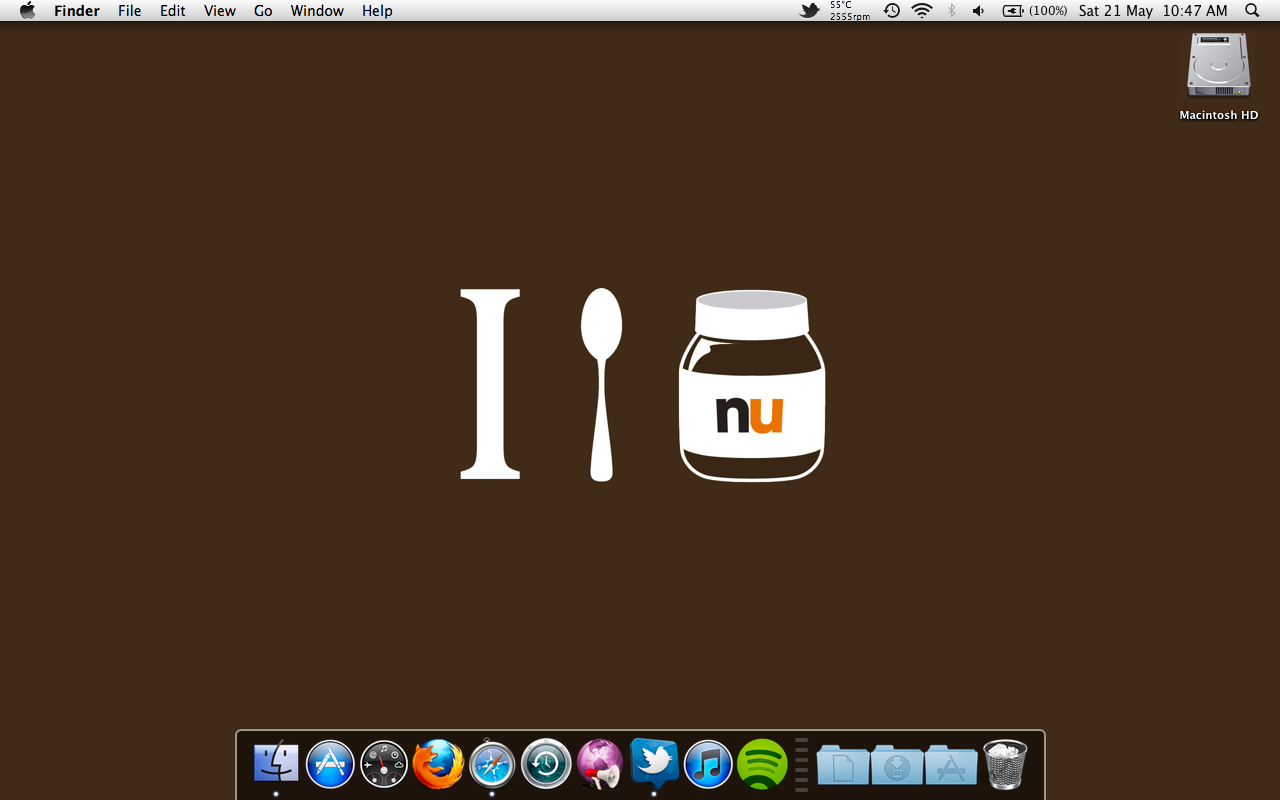Launch iTunes from the Dock
The height and width of the screenshot is (800, 1280).
coord(708,764)
